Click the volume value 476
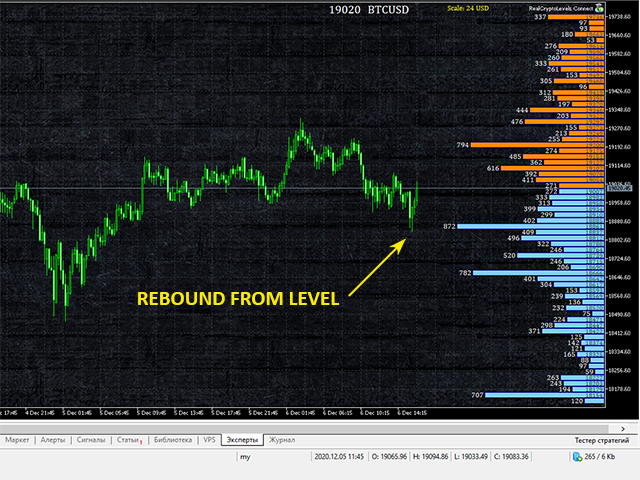The image size is (640, 480). pos(517,122)
